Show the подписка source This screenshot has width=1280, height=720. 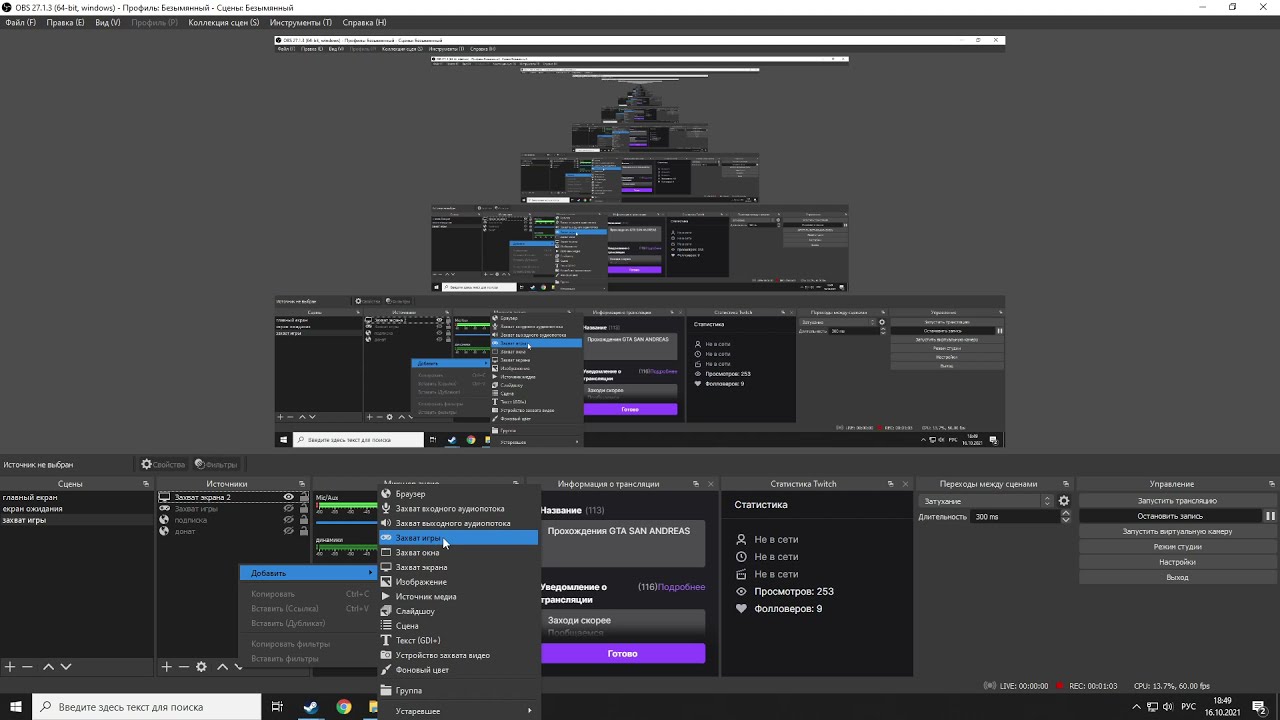pos(289,520)
